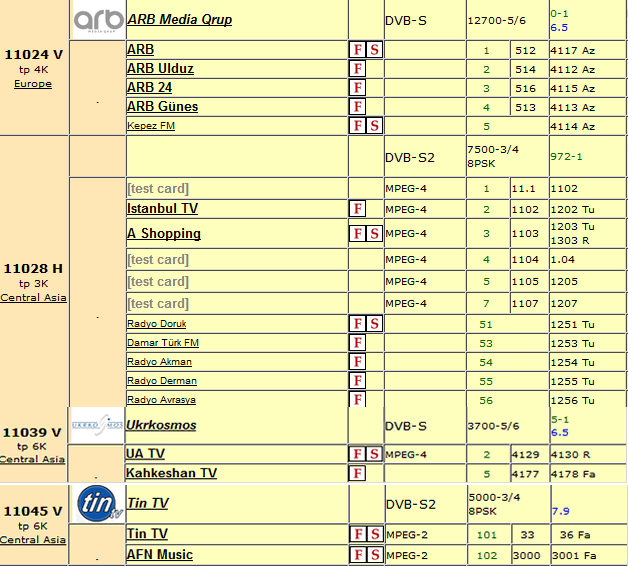Select audio PID text 4117 Az
Image resolution: width=628 pixels, height=567 pixels.
[573, 50]
